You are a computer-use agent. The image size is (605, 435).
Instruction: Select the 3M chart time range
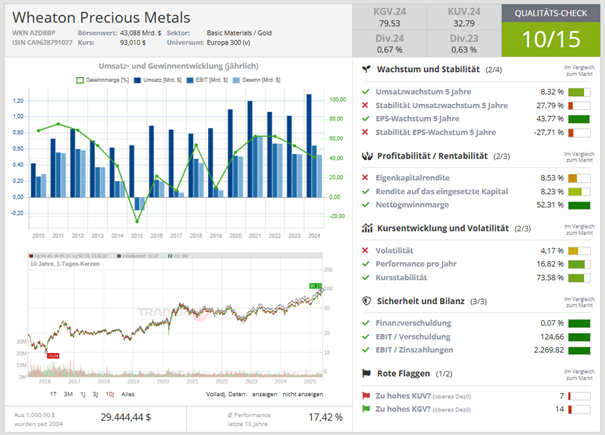[68, 394]
